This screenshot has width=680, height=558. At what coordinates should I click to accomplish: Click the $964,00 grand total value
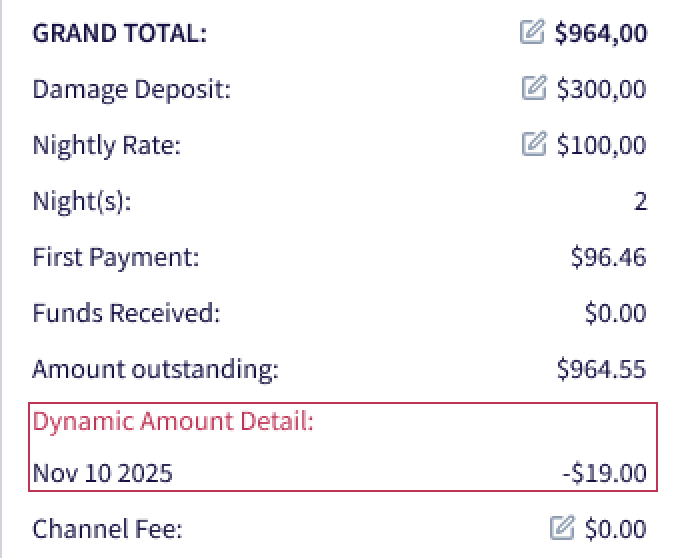(600, 33)
